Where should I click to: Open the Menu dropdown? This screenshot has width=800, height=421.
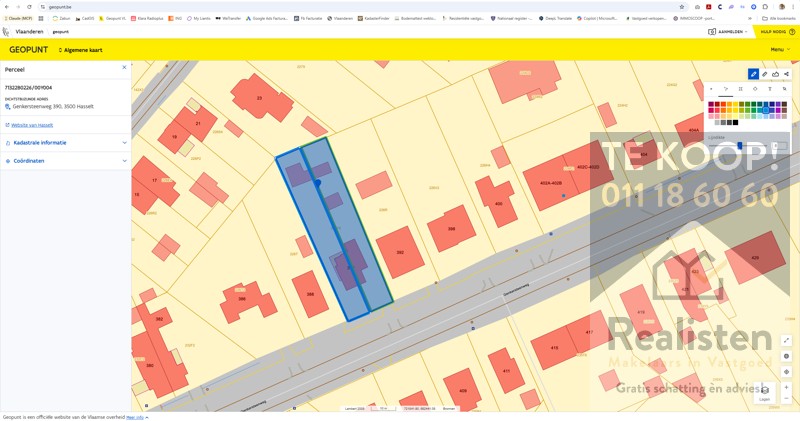(779, 49)
